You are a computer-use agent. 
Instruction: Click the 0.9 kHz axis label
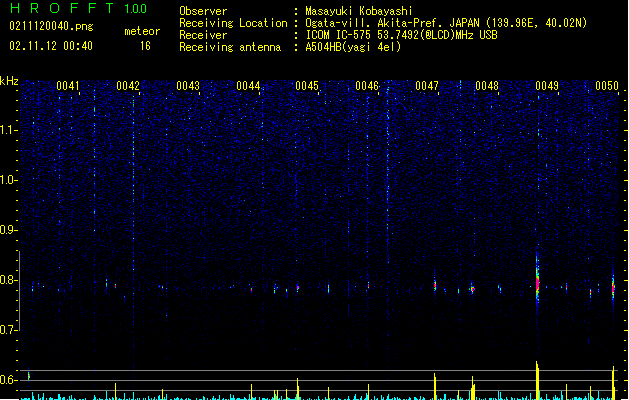point(9,230)
